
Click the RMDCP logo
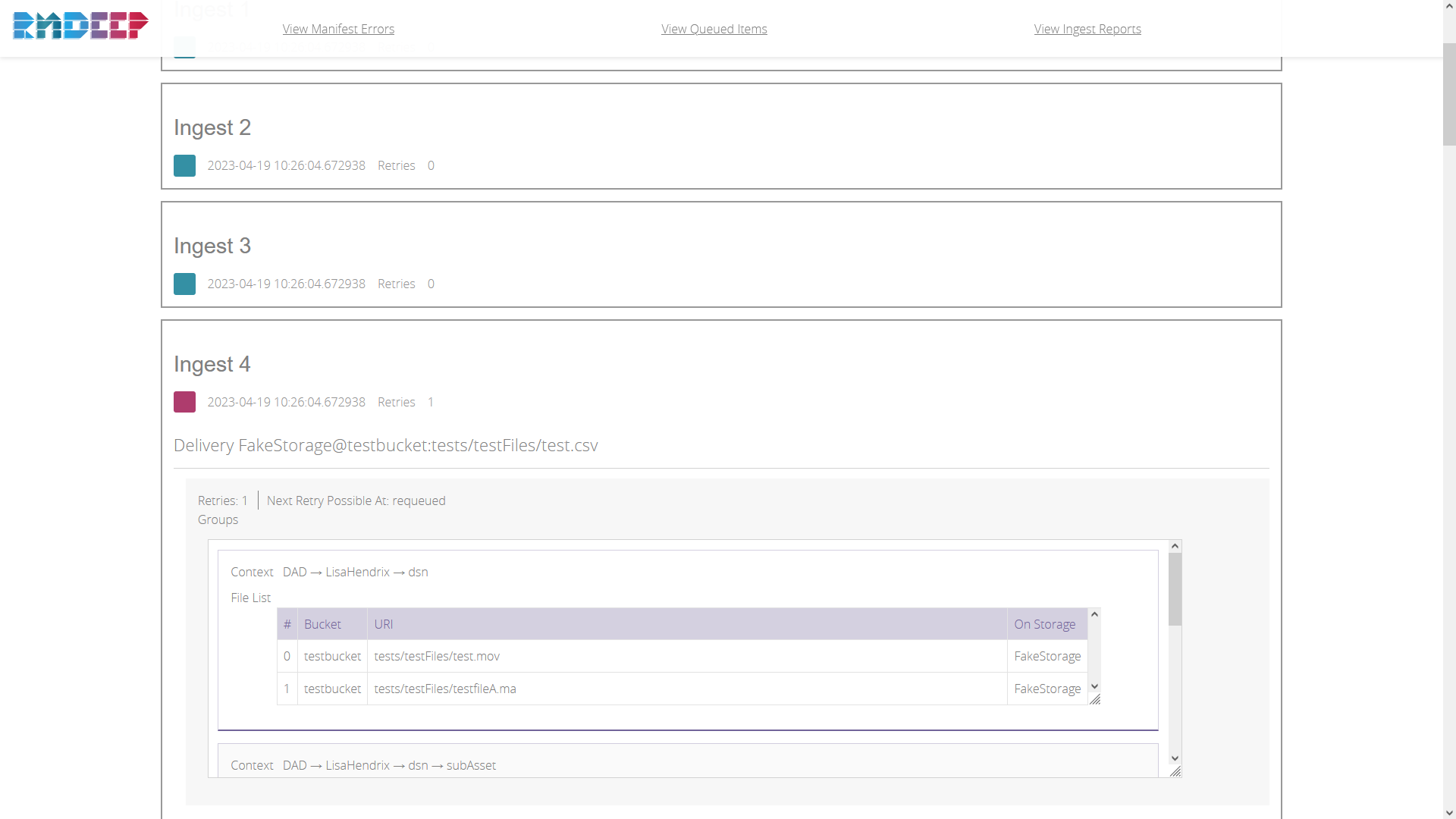click(x=80, y=26)
